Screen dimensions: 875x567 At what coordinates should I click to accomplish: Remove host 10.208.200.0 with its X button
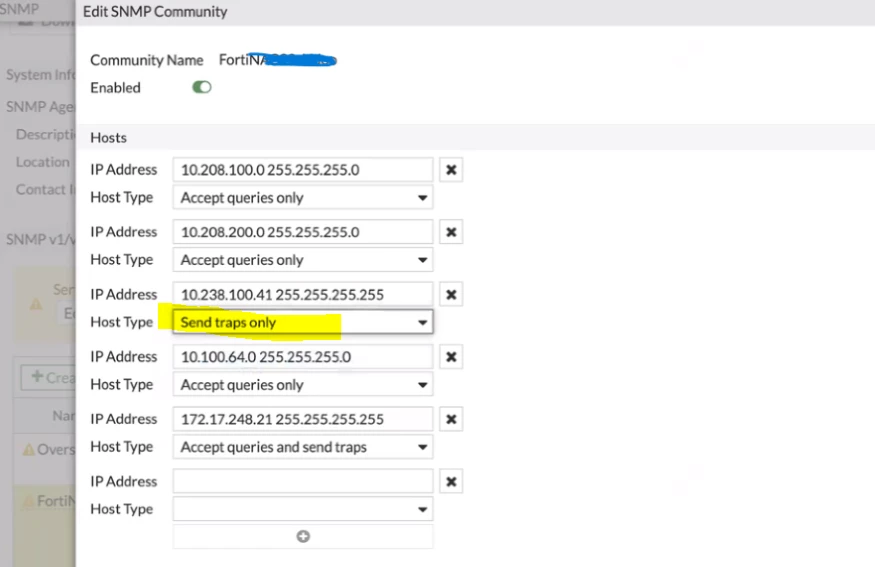451,232
